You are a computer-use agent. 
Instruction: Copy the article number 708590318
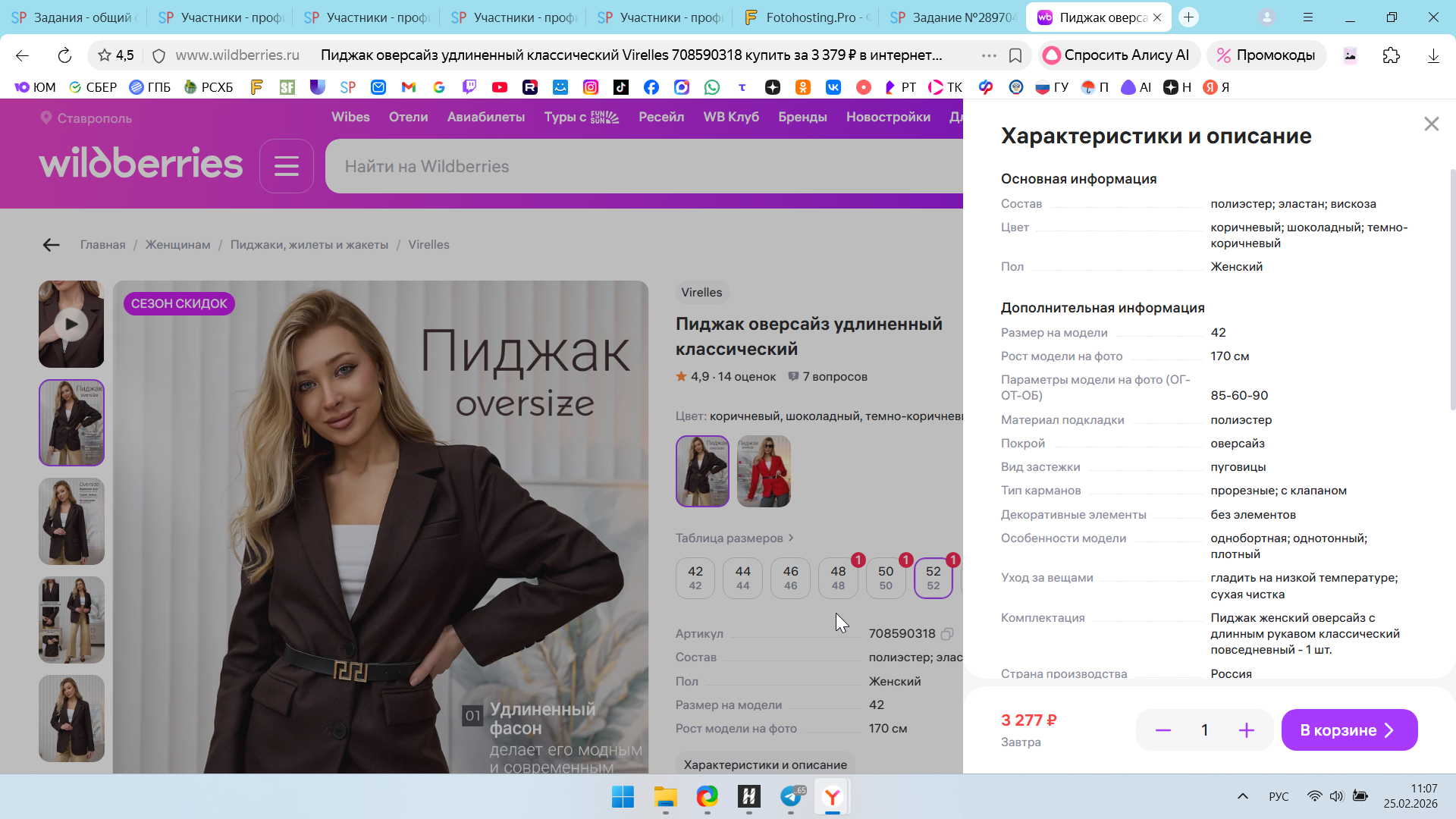pyautogui.click(x=947, y=634)
